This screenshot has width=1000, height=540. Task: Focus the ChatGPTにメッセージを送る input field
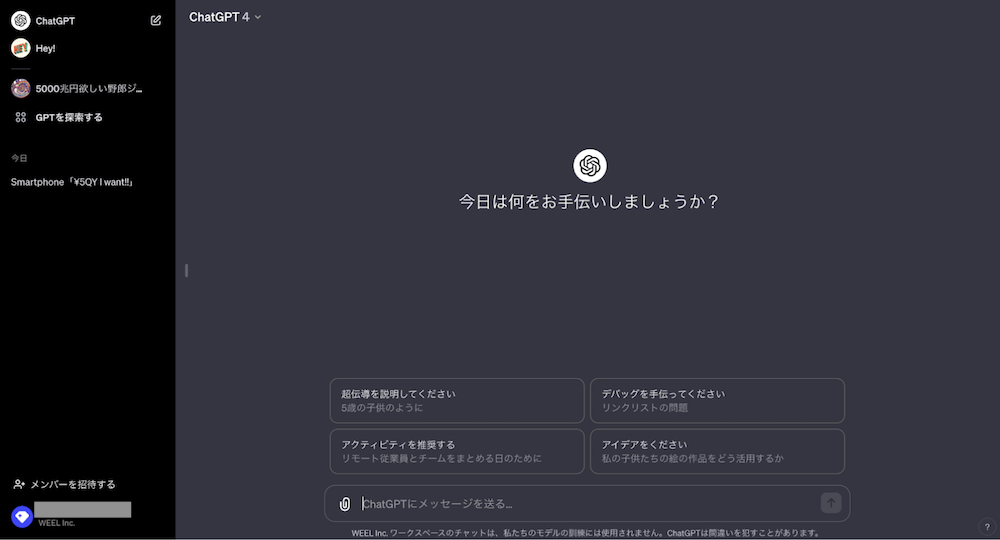585,504
